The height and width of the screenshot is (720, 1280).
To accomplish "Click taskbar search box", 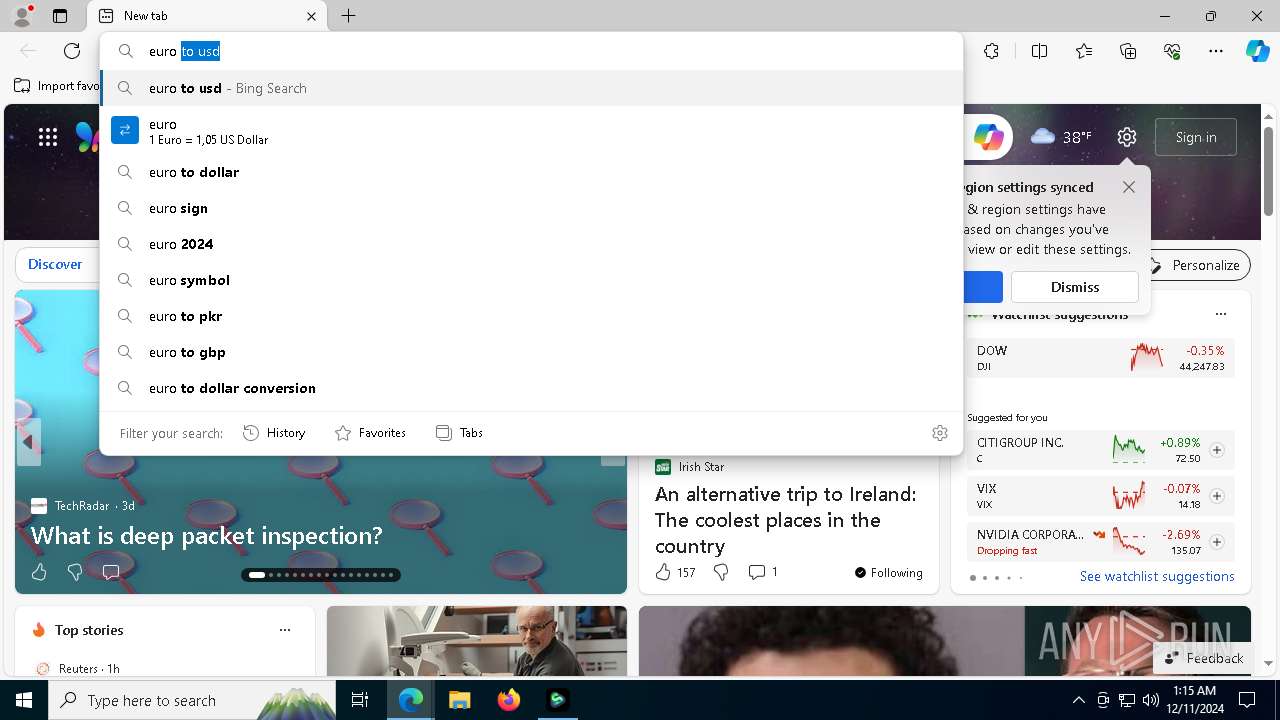I will coord(192,700).
